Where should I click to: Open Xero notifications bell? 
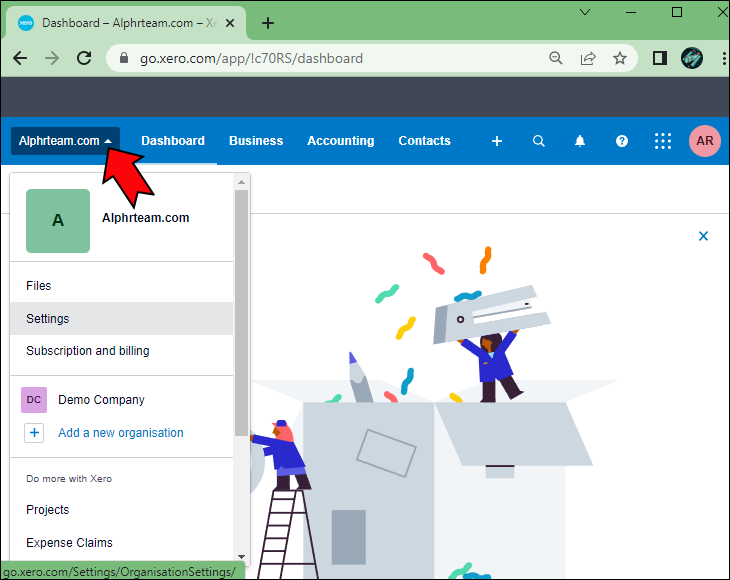[580, 141]
